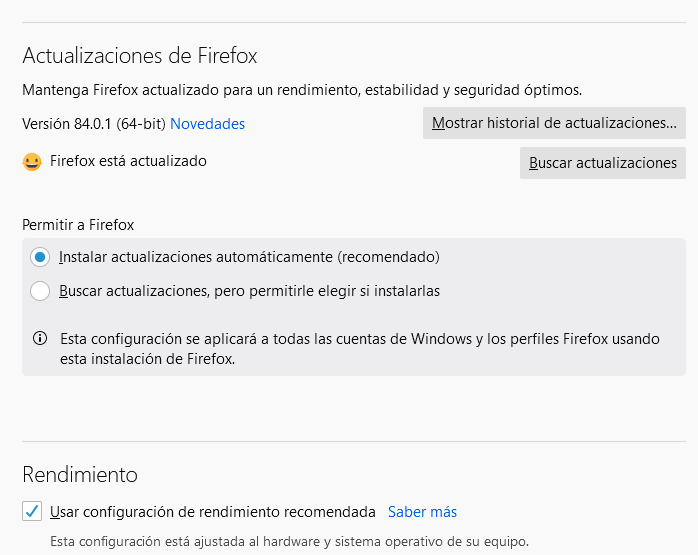
Task: Click the Buscar actualizaciones button
Action: tap(602, 162)
